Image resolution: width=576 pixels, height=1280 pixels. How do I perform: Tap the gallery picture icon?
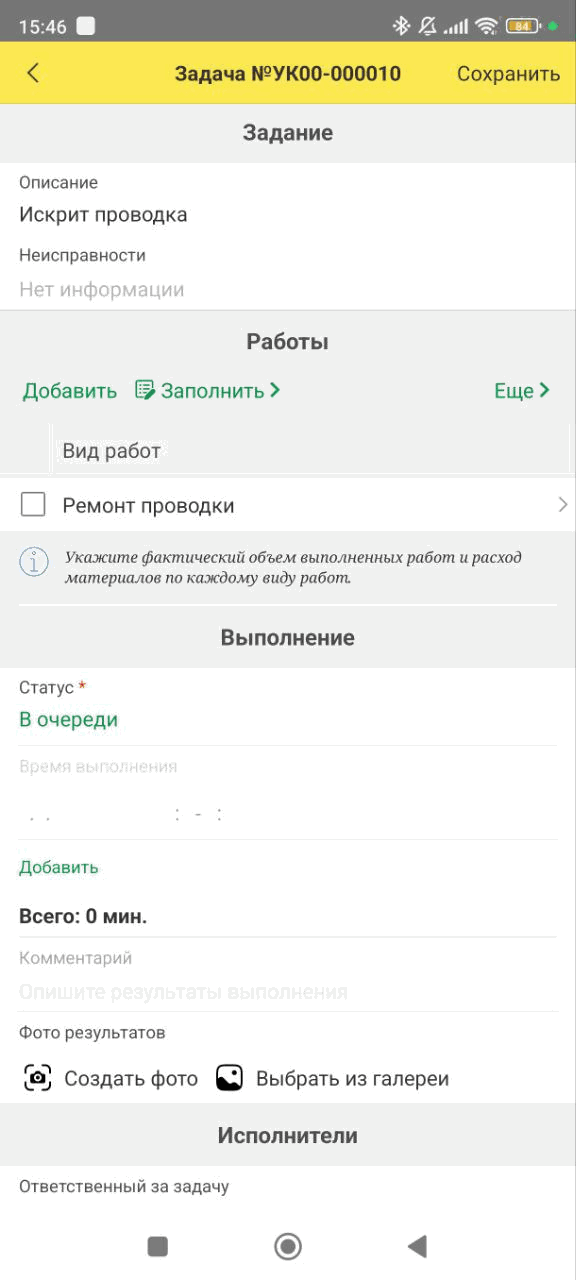(x=230, y=1078)
